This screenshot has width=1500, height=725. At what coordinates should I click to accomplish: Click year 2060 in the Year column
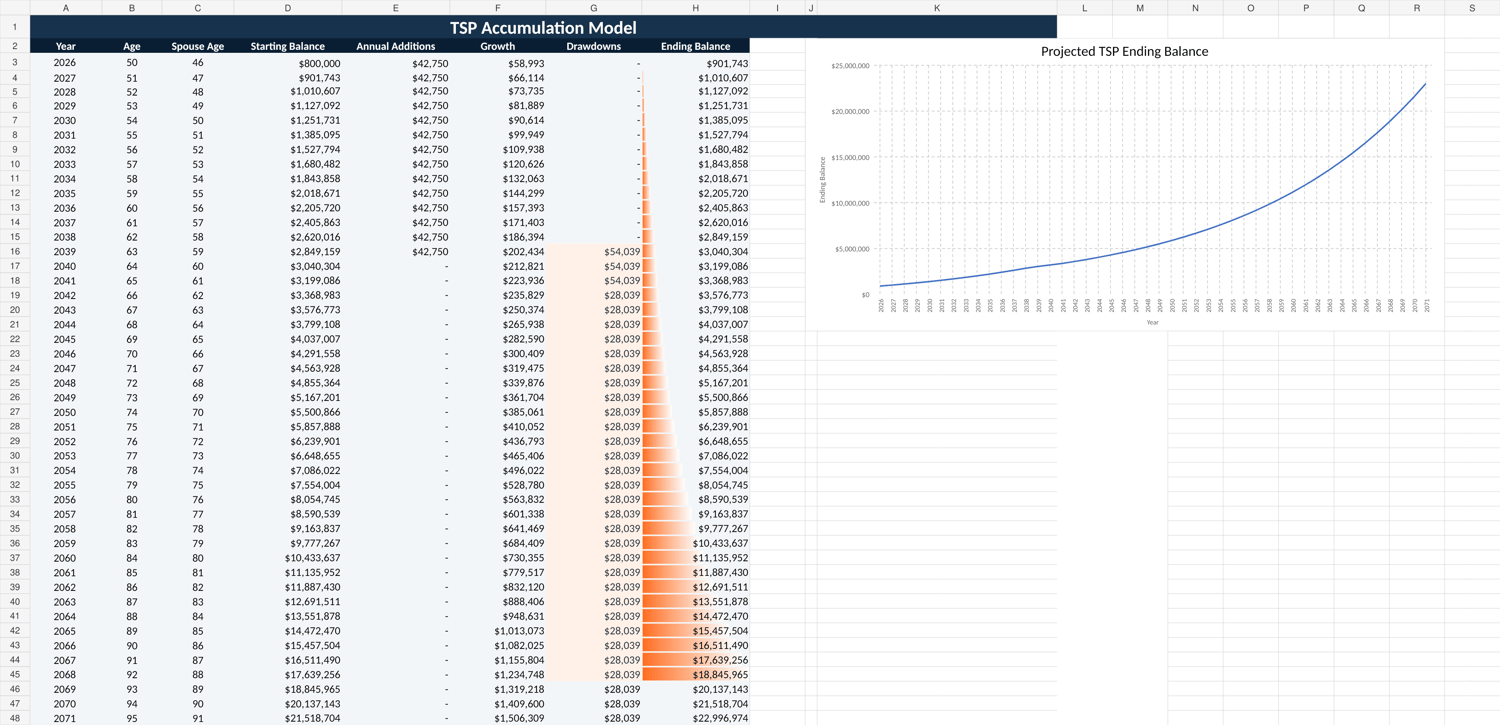coord(66,558)
